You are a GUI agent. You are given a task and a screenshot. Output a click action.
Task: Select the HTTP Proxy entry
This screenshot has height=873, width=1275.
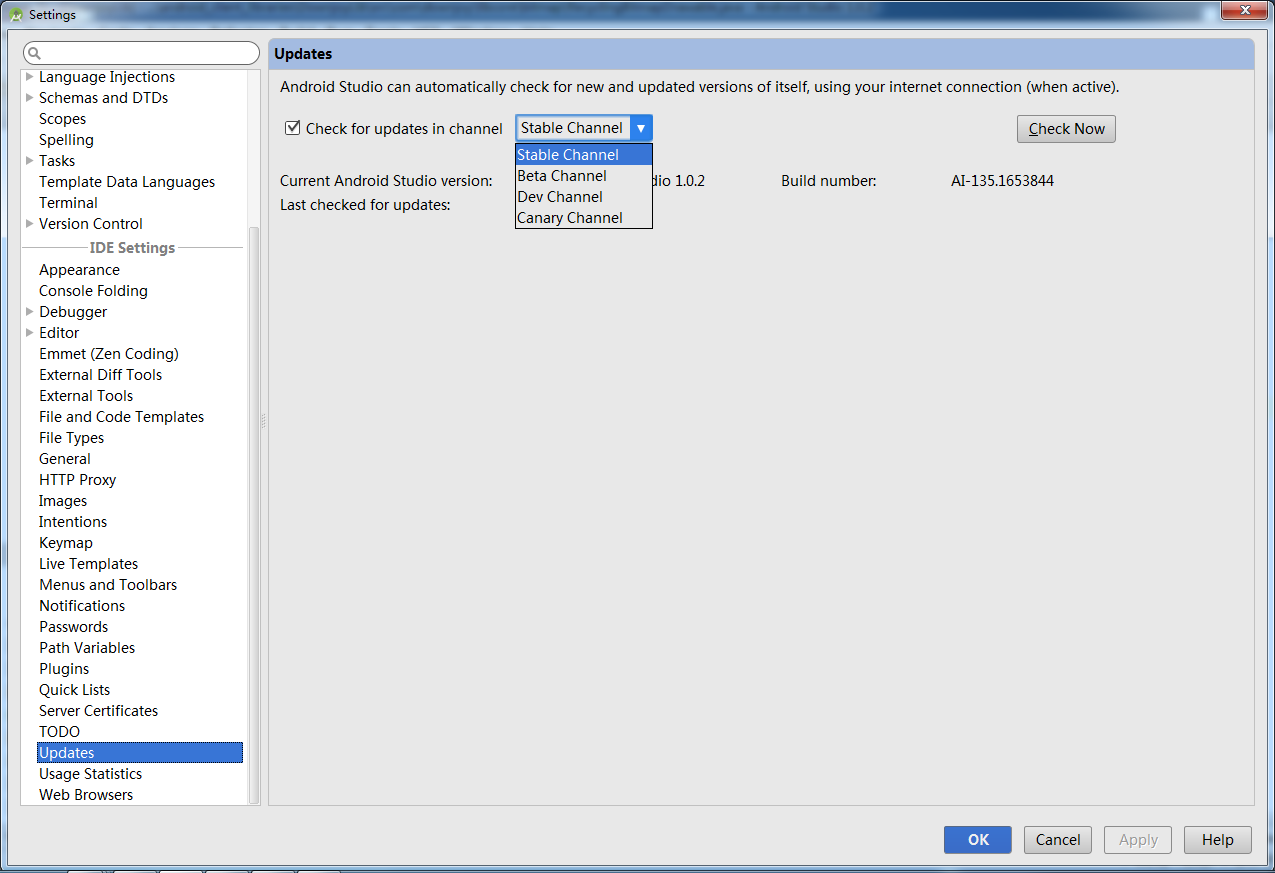coord(77,479)
